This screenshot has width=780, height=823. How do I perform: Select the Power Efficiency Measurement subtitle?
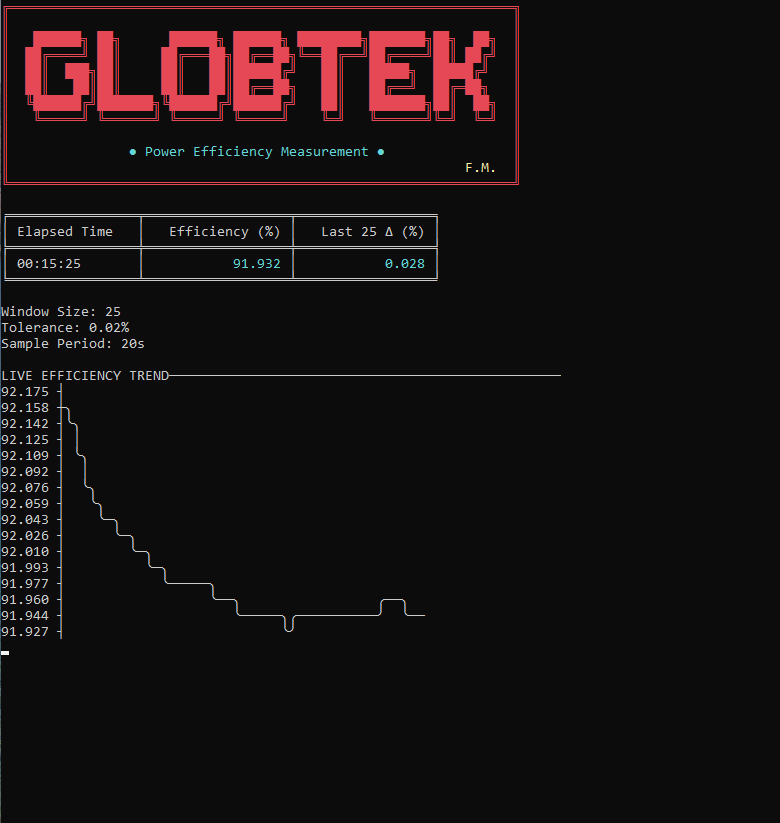[257, 152]
